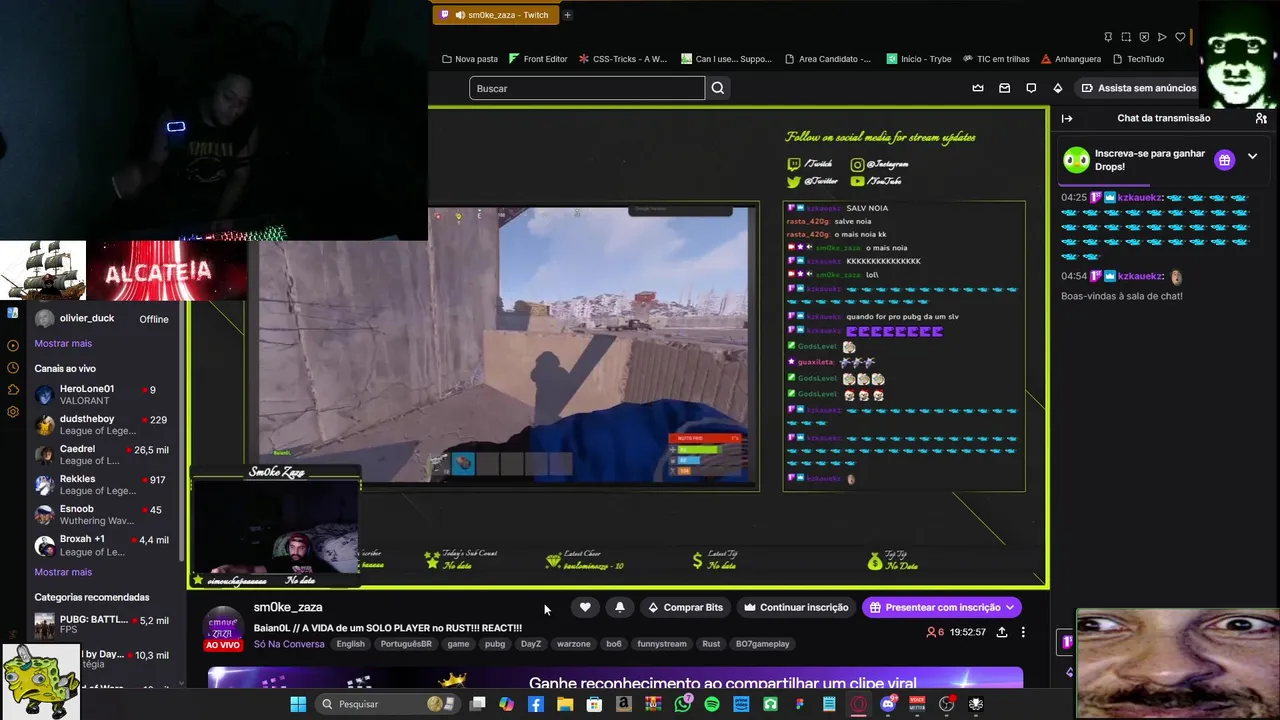Switch to sm0ke_zaza Twitch browser tab
This screenshot has height=720, width=1280.
tap(495, 15)
